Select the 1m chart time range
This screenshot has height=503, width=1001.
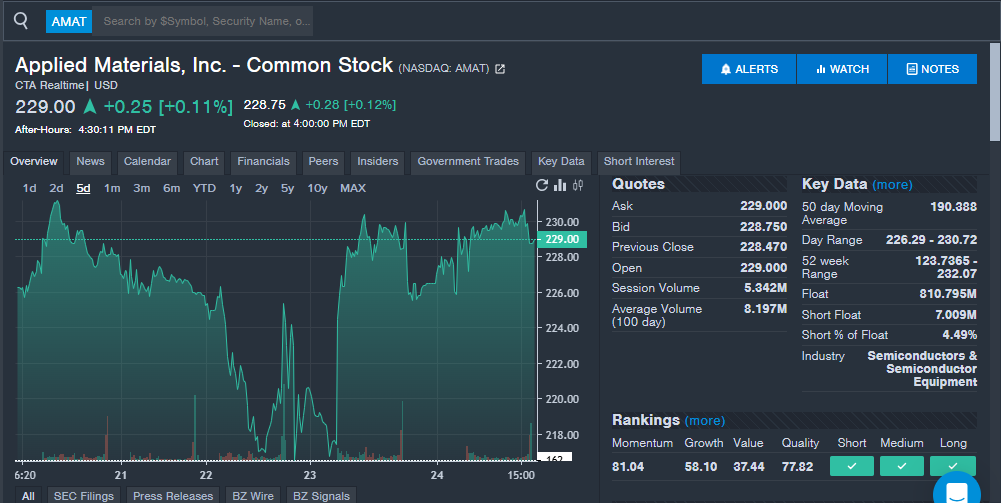click(112, 188)
